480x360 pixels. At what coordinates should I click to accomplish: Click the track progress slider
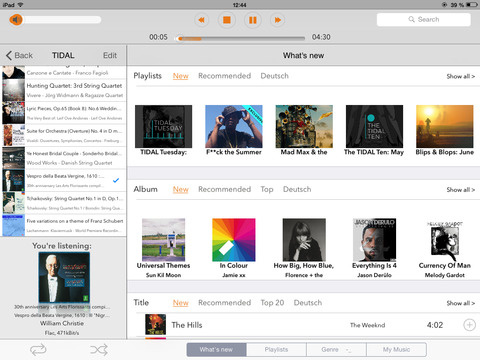[x=241, y=38]
